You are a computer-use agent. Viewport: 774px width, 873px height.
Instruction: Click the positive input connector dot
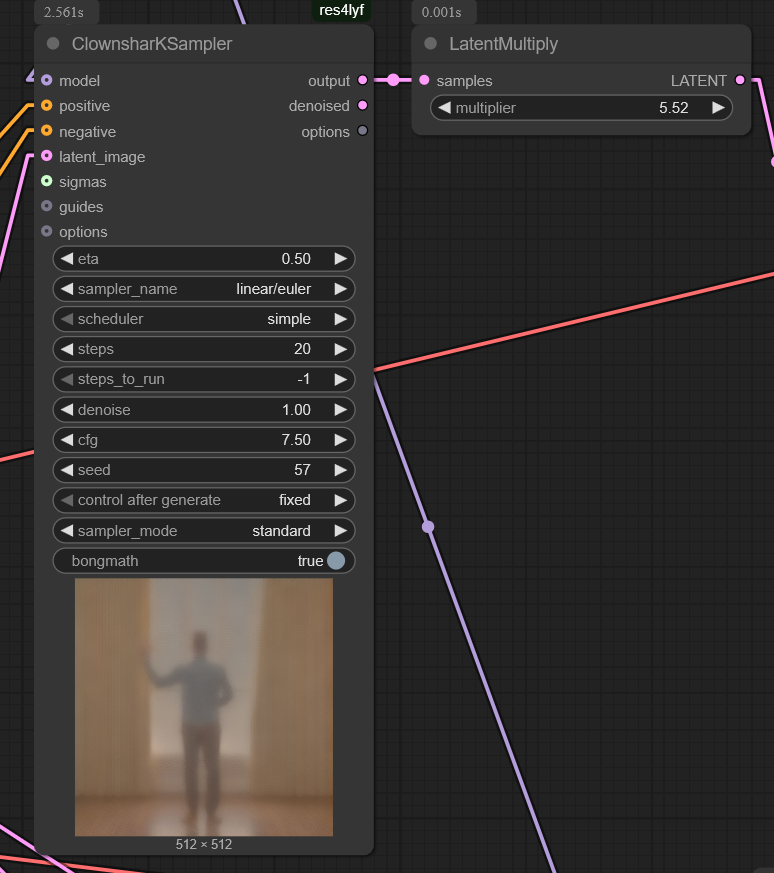[x=47, y=106]
